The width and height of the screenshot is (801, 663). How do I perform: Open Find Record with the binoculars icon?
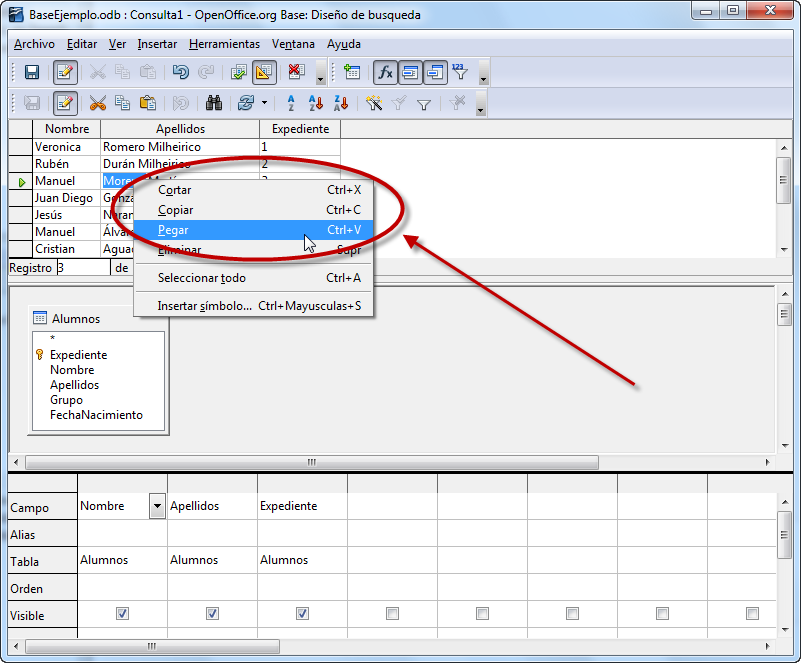tap(214, 104)
